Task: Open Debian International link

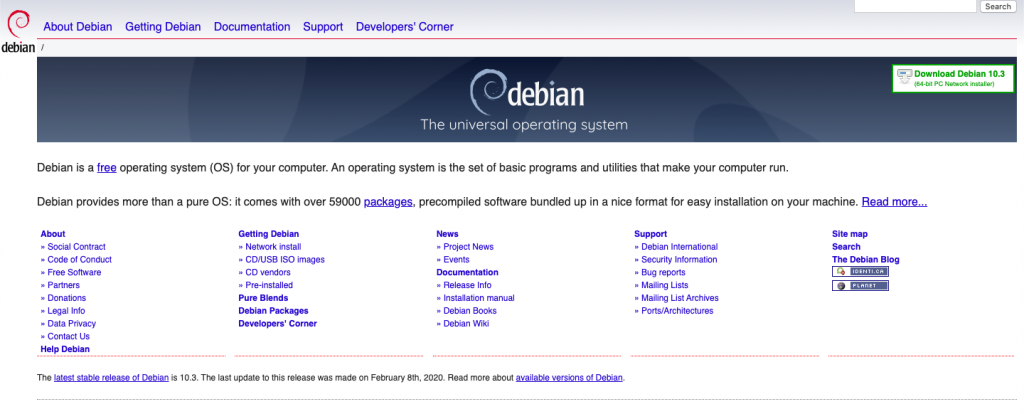Action: (679, 247)
